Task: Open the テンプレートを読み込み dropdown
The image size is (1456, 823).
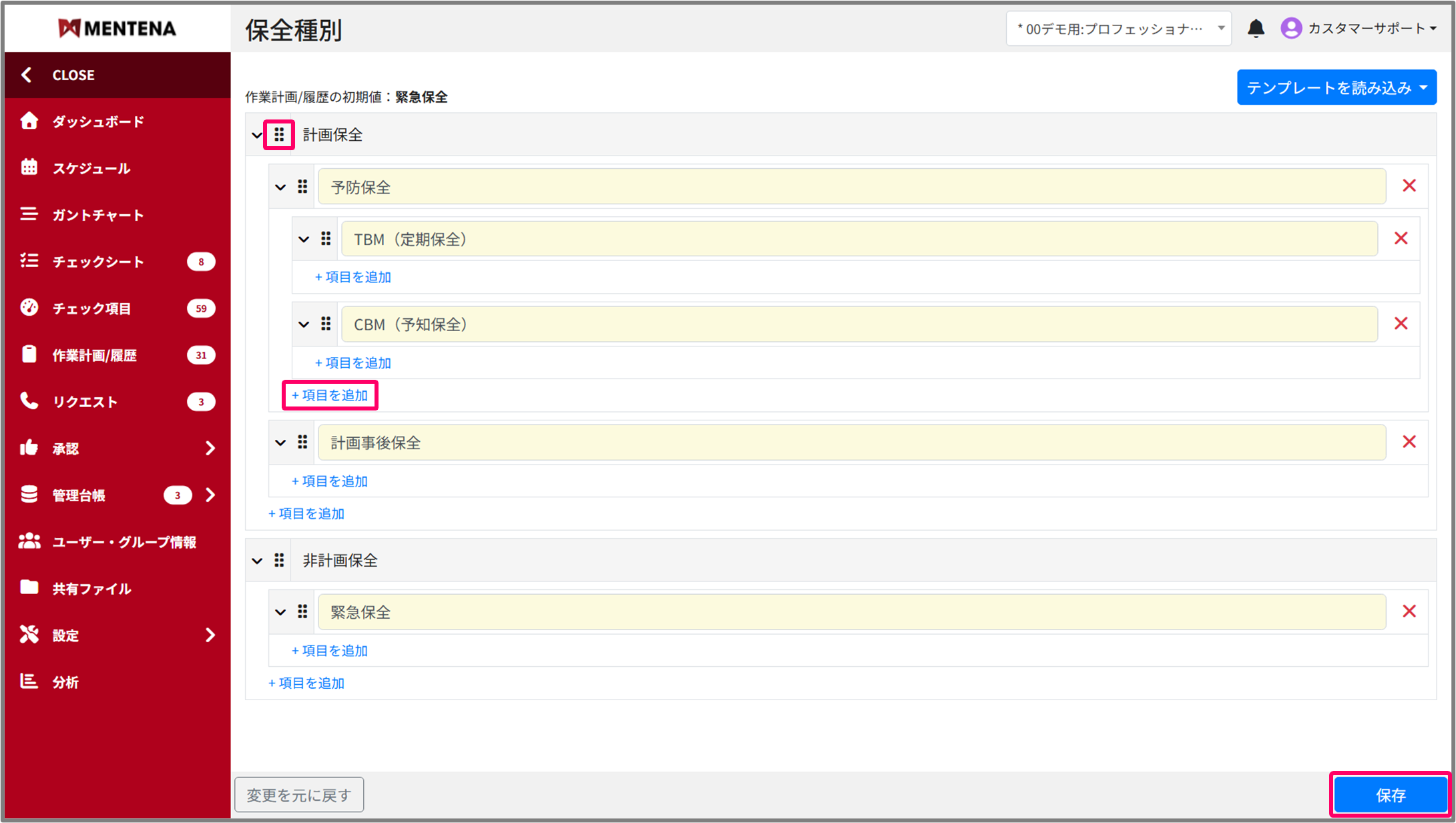Action: point(1336,87)
